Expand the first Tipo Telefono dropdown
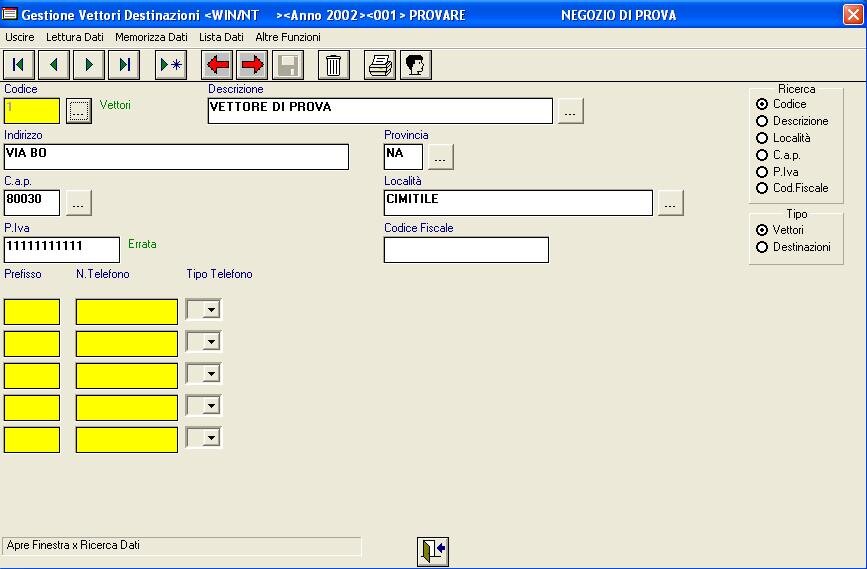Viewport: 867px width, 569px height. pyautogui.click(x=210, y=311)
